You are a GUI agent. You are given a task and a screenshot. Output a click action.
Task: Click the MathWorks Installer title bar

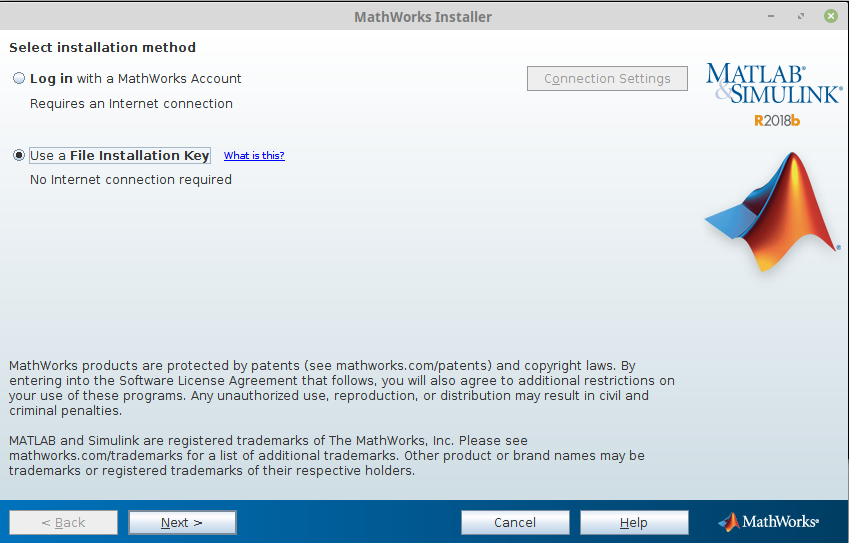423,17
